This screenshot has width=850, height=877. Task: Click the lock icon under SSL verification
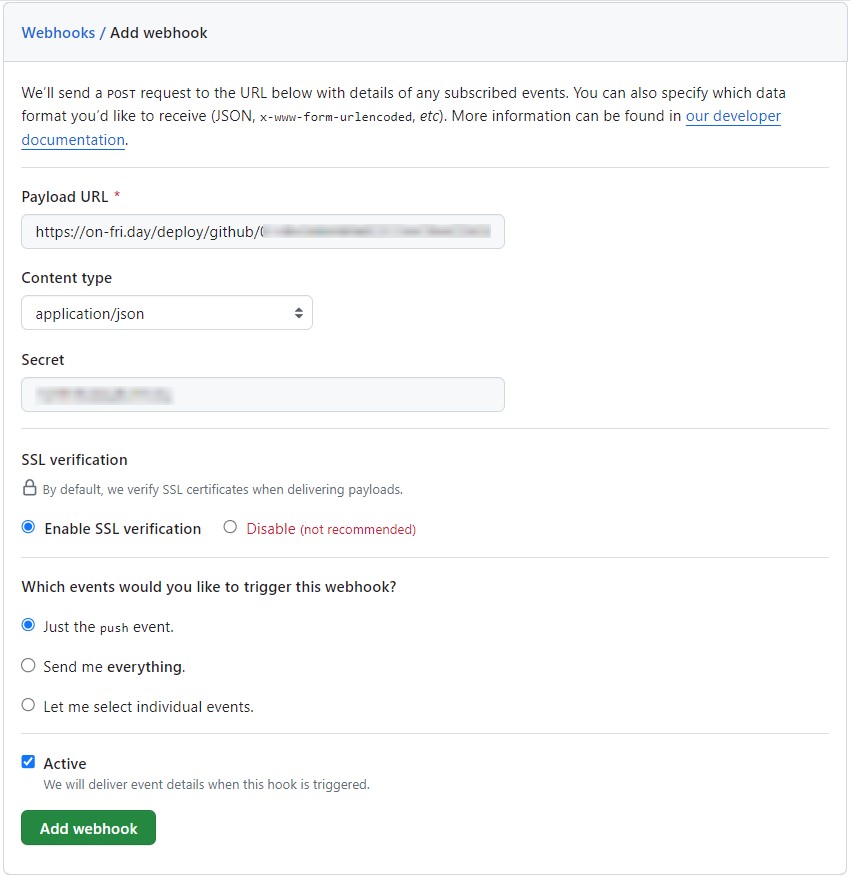(30, 490)
